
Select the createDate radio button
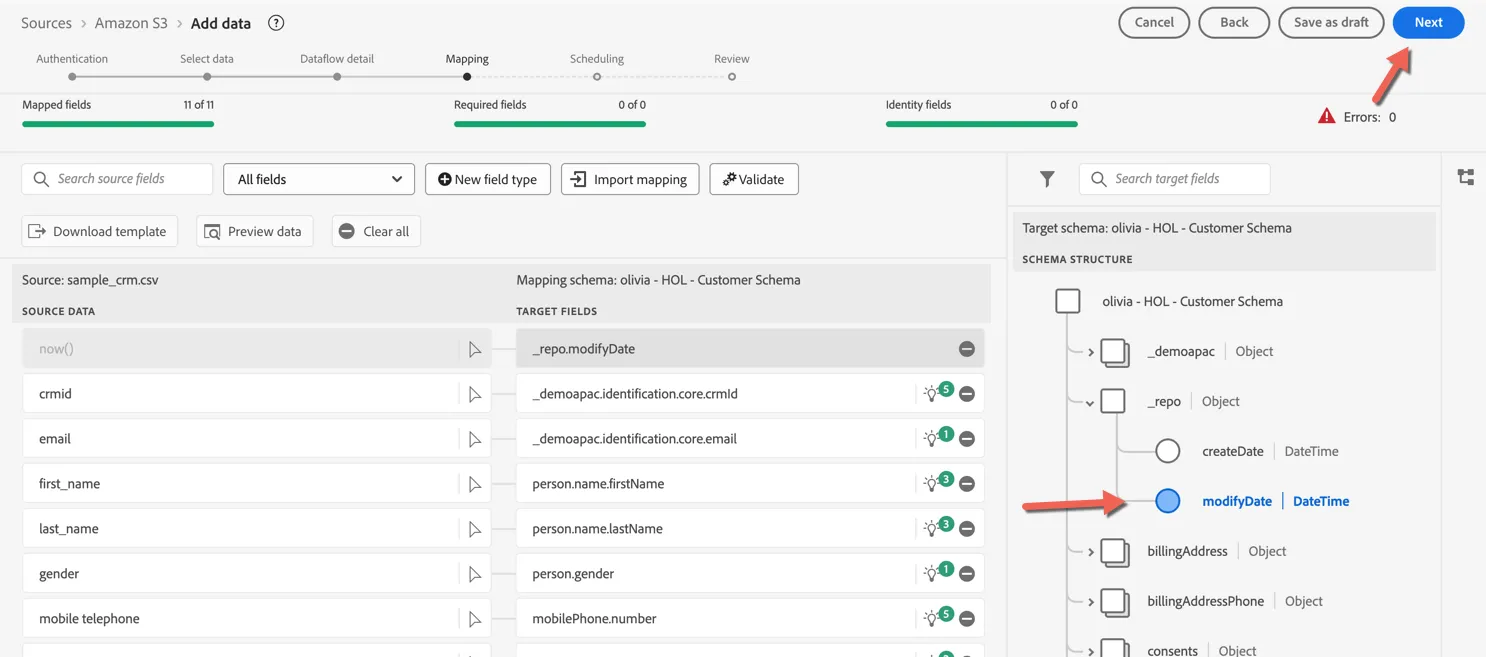[1167, 451]
